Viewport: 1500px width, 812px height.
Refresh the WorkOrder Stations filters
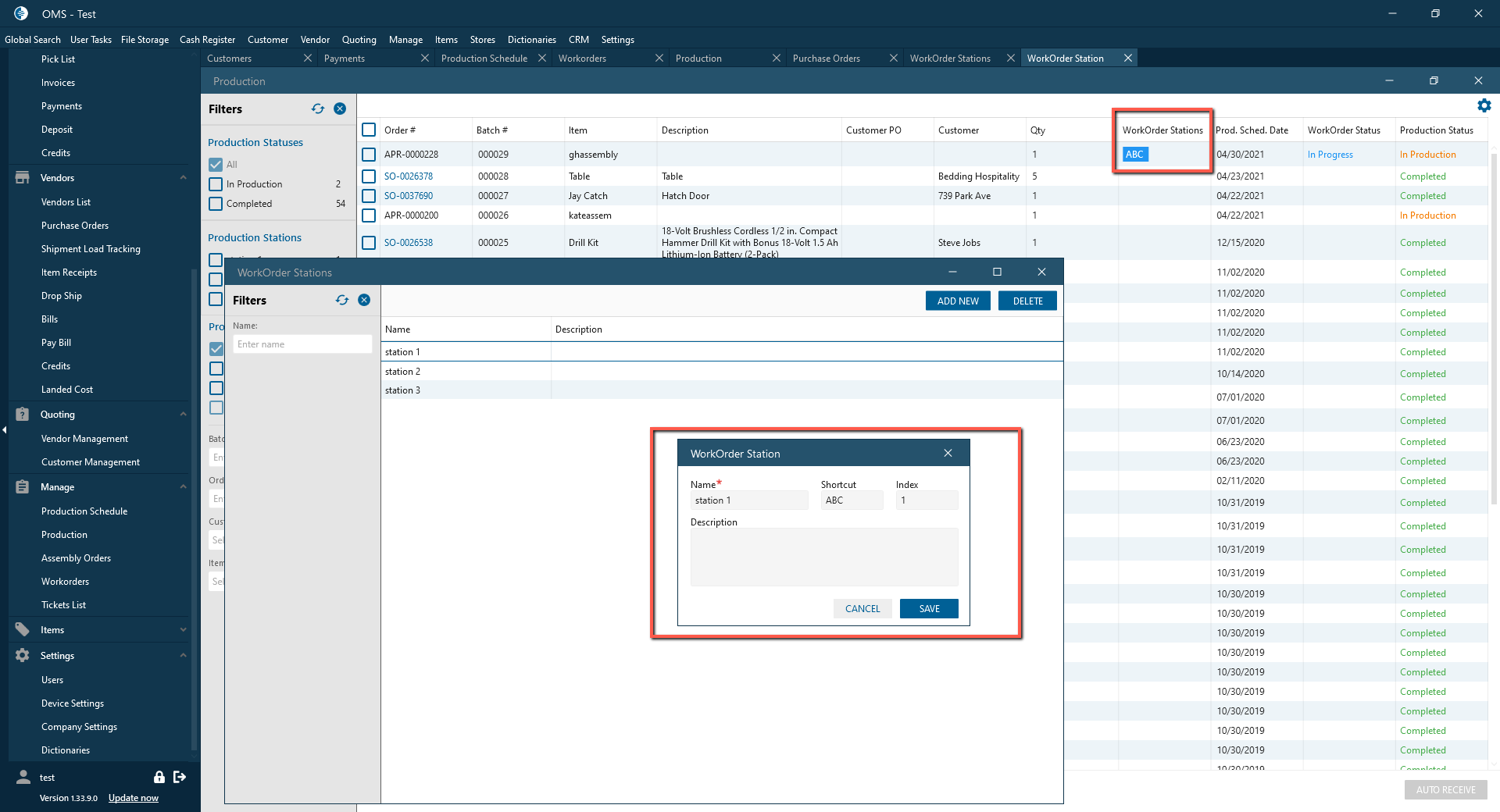point(342,300)
